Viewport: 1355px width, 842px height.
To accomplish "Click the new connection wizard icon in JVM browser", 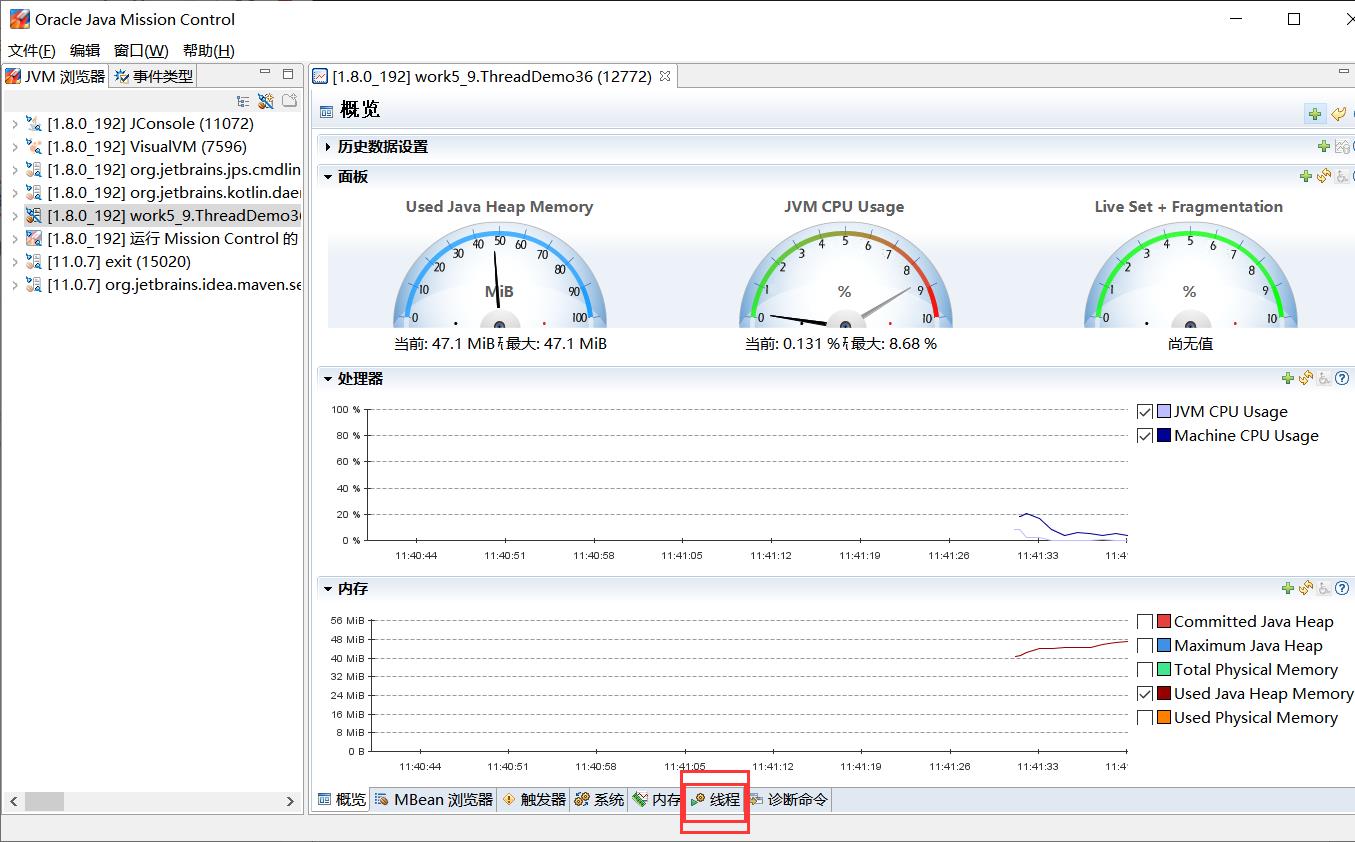I will [x=266, y=101].
